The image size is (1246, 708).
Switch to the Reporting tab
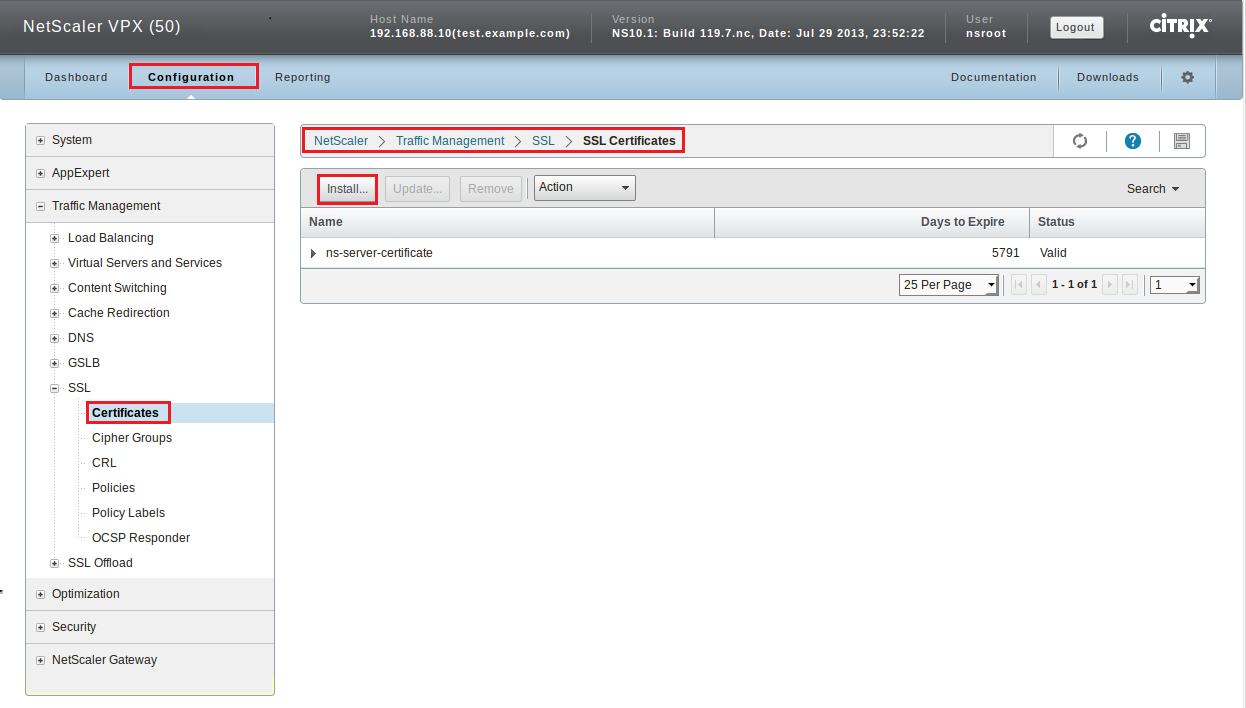click(302, 77)
